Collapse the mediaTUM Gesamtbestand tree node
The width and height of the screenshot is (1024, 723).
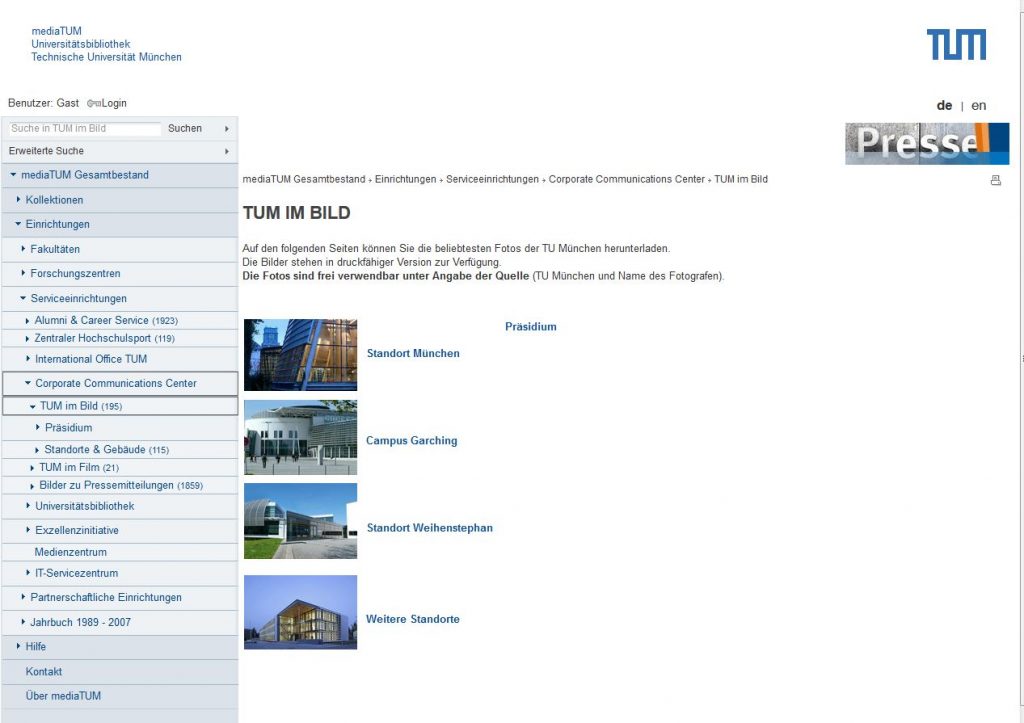point(13,174)
